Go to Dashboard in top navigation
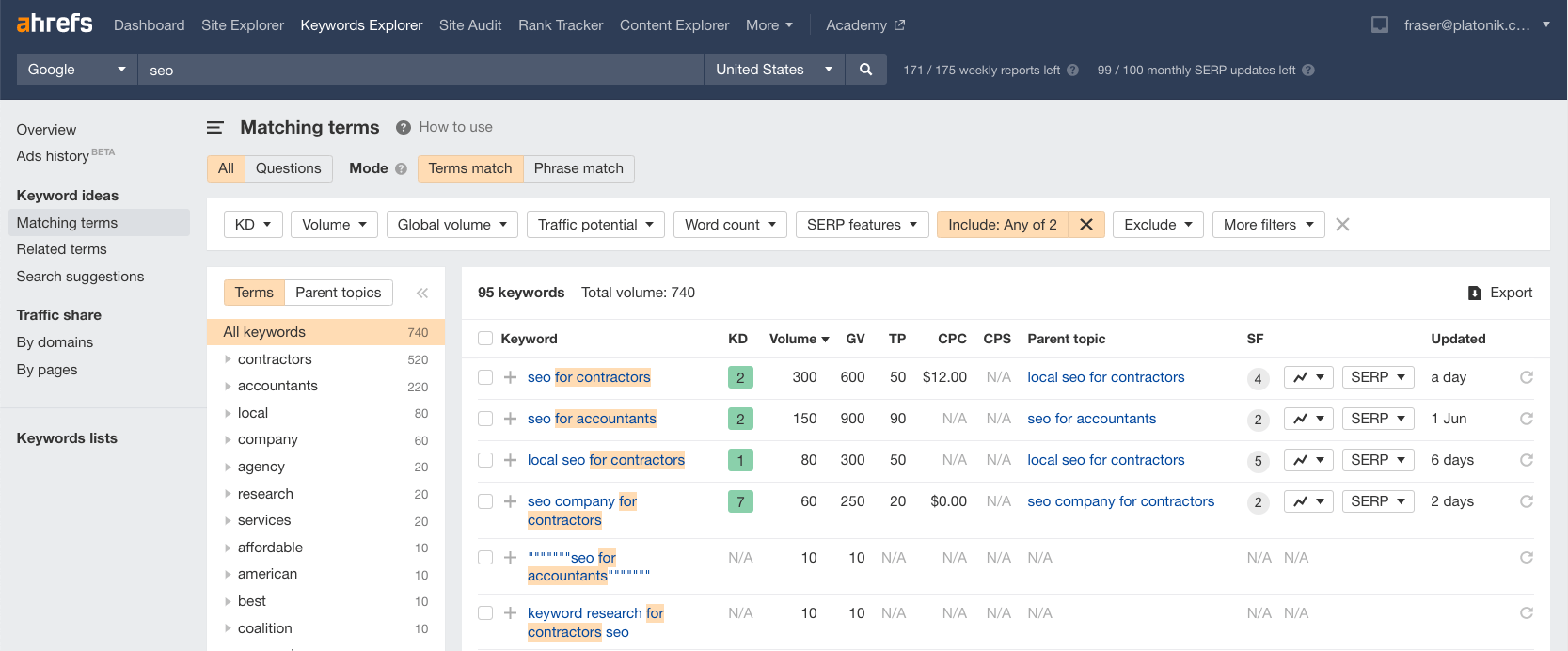The width and height of the screenshot is (1568, 651). tap(150, 25)
